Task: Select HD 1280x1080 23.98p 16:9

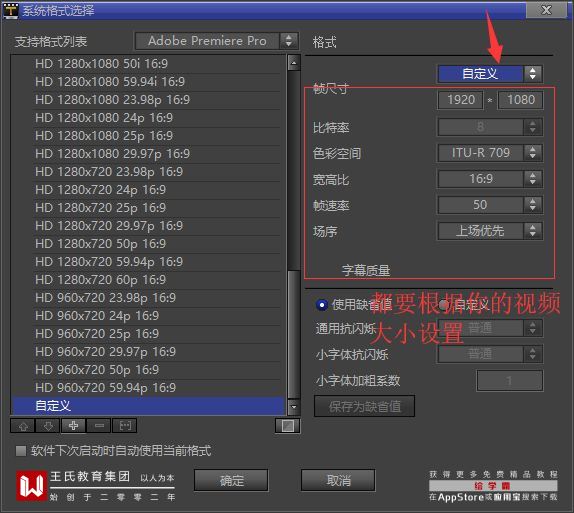Action: click(148, 100)
